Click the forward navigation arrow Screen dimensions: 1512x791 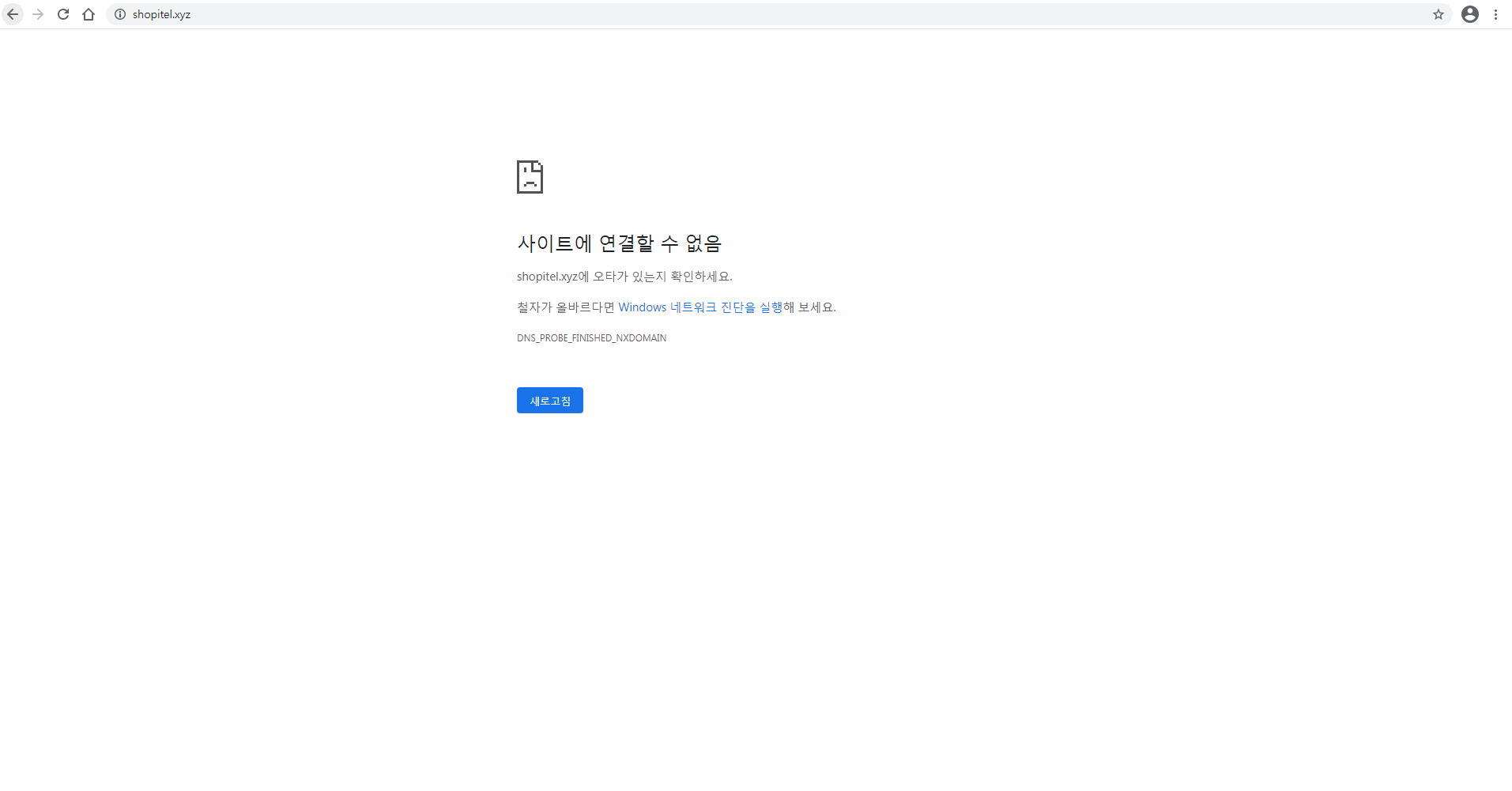pos(38,14)
